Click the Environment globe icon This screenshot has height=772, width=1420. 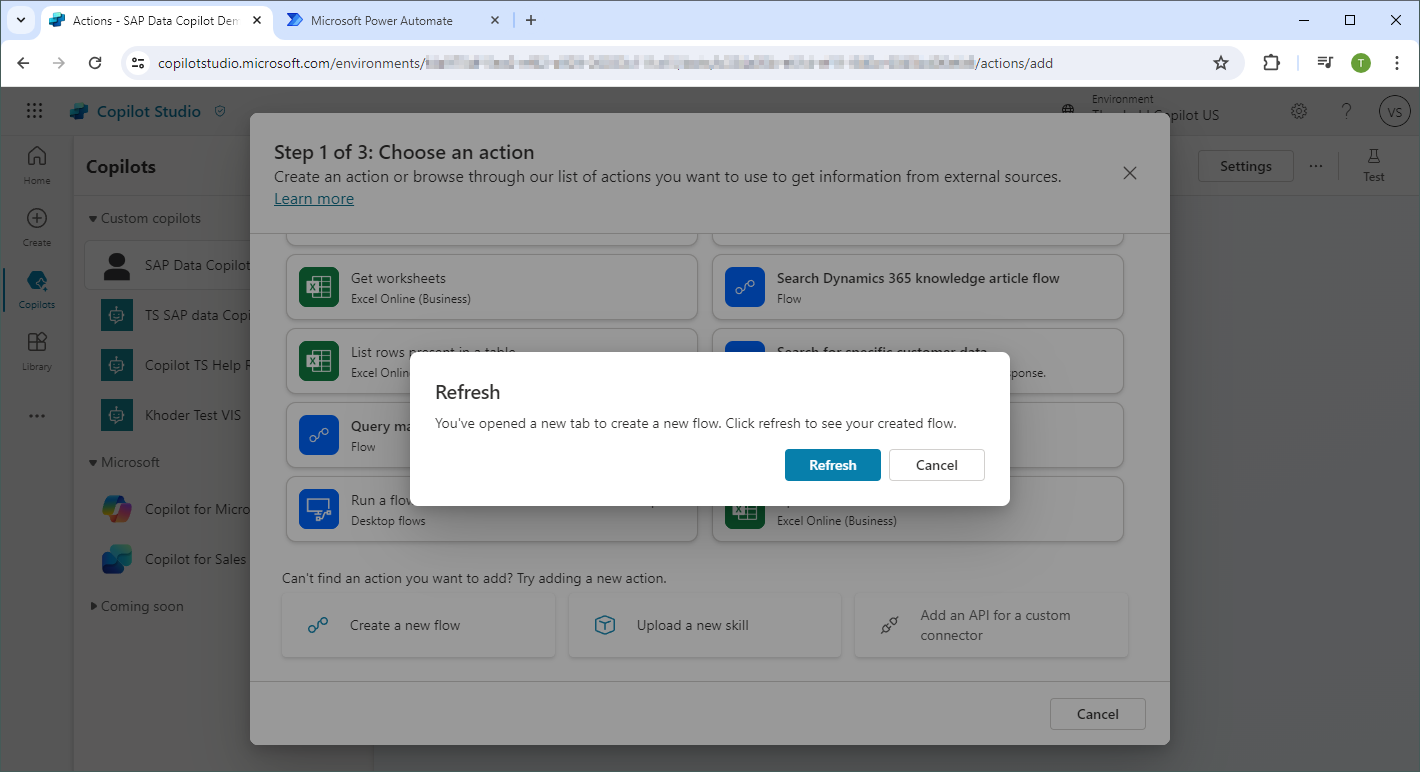pos(1069,109)
